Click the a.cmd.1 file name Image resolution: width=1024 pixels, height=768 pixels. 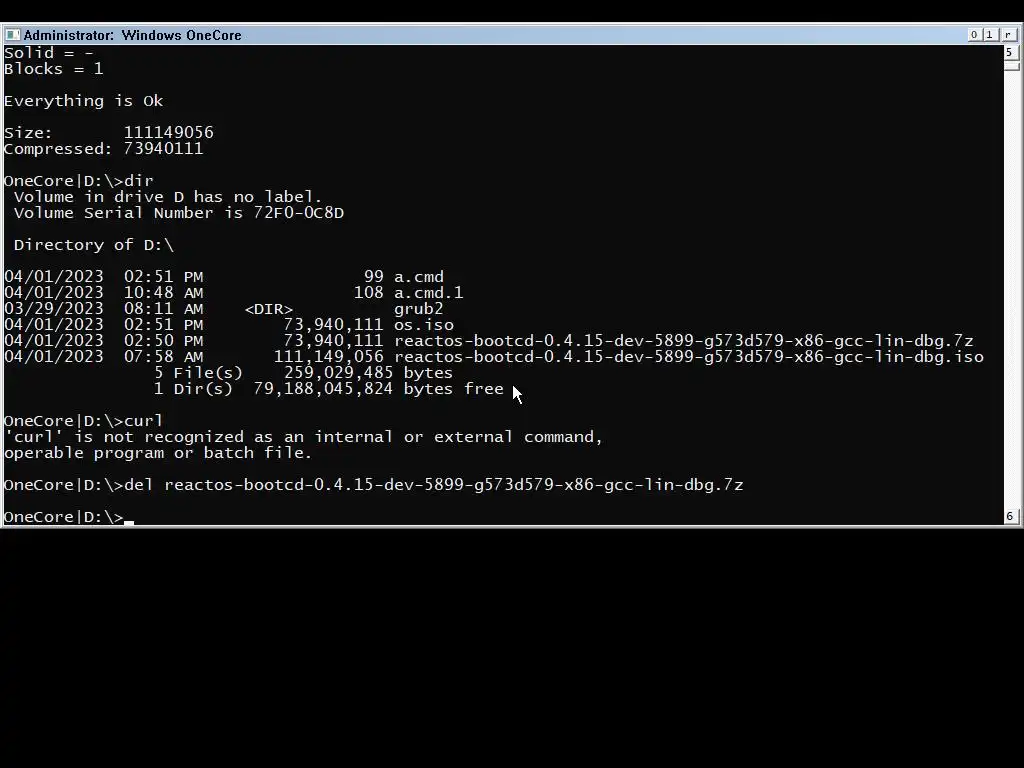[x=428, y=293]
